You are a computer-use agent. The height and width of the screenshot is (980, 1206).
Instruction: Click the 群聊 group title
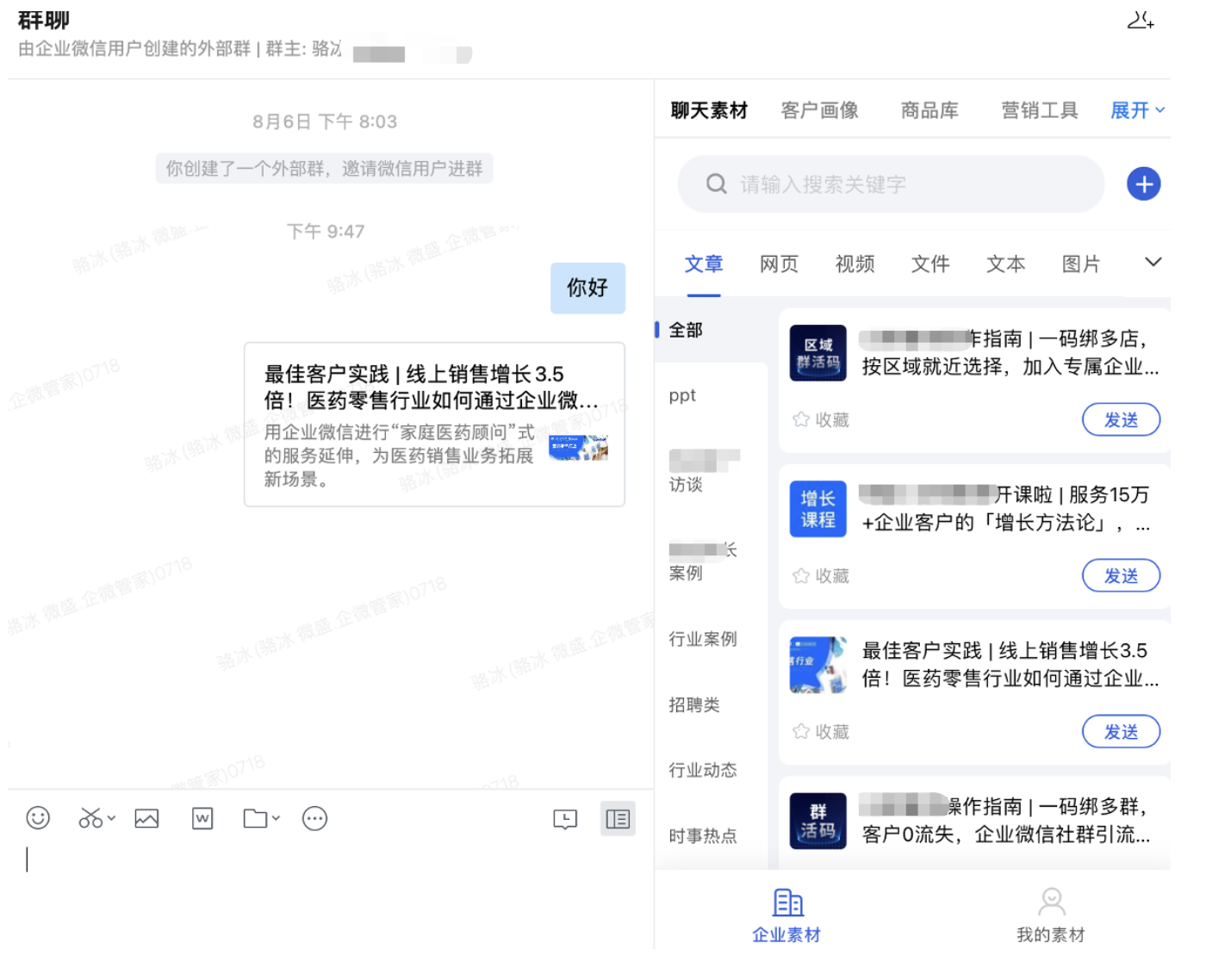coord(44,20)
